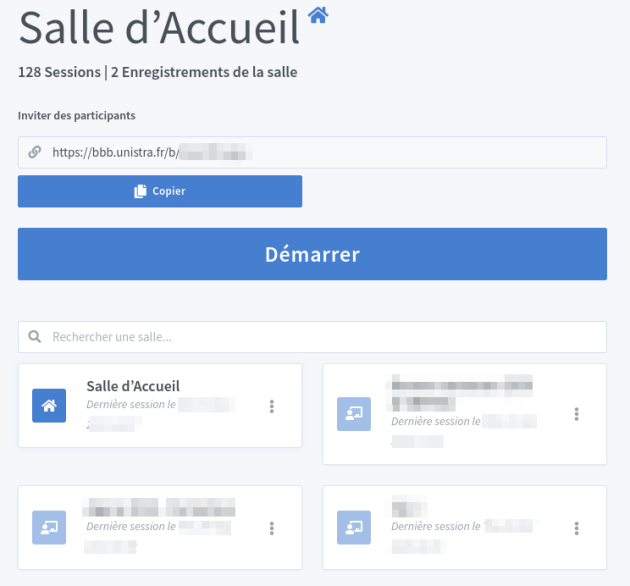This screenshot has width=630, height=586.
Task: Click the chain link icon in invite field
Action: pyautogui.click(x=35, y=152)
